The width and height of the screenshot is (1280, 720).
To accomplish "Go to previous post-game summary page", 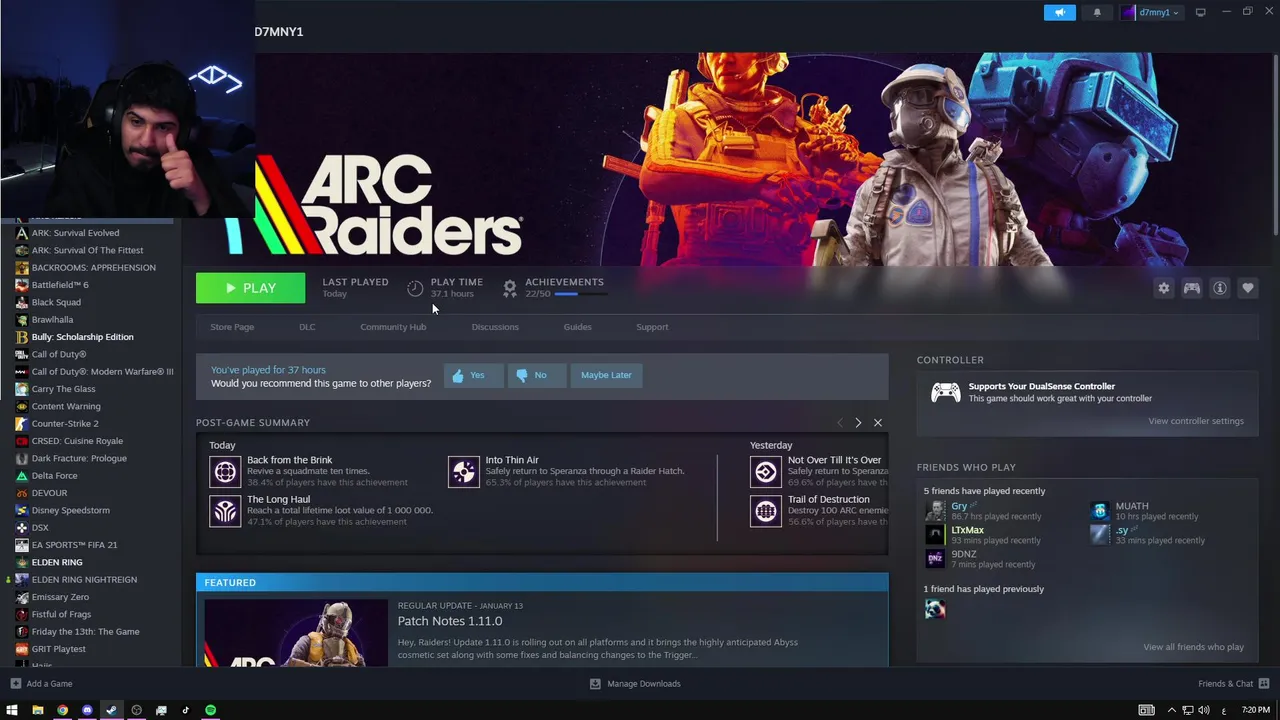I will pyautogui.click(x=839, y=423).
